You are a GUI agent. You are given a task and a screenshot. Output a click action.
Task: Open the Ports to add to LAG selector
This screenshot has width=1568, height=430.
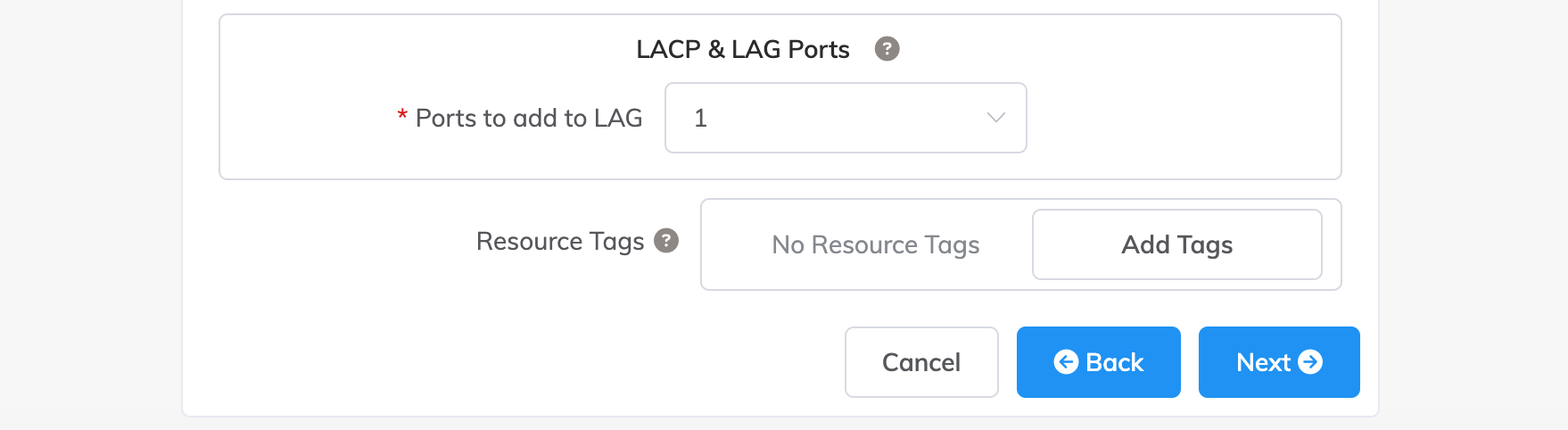(x=846, y=118)
